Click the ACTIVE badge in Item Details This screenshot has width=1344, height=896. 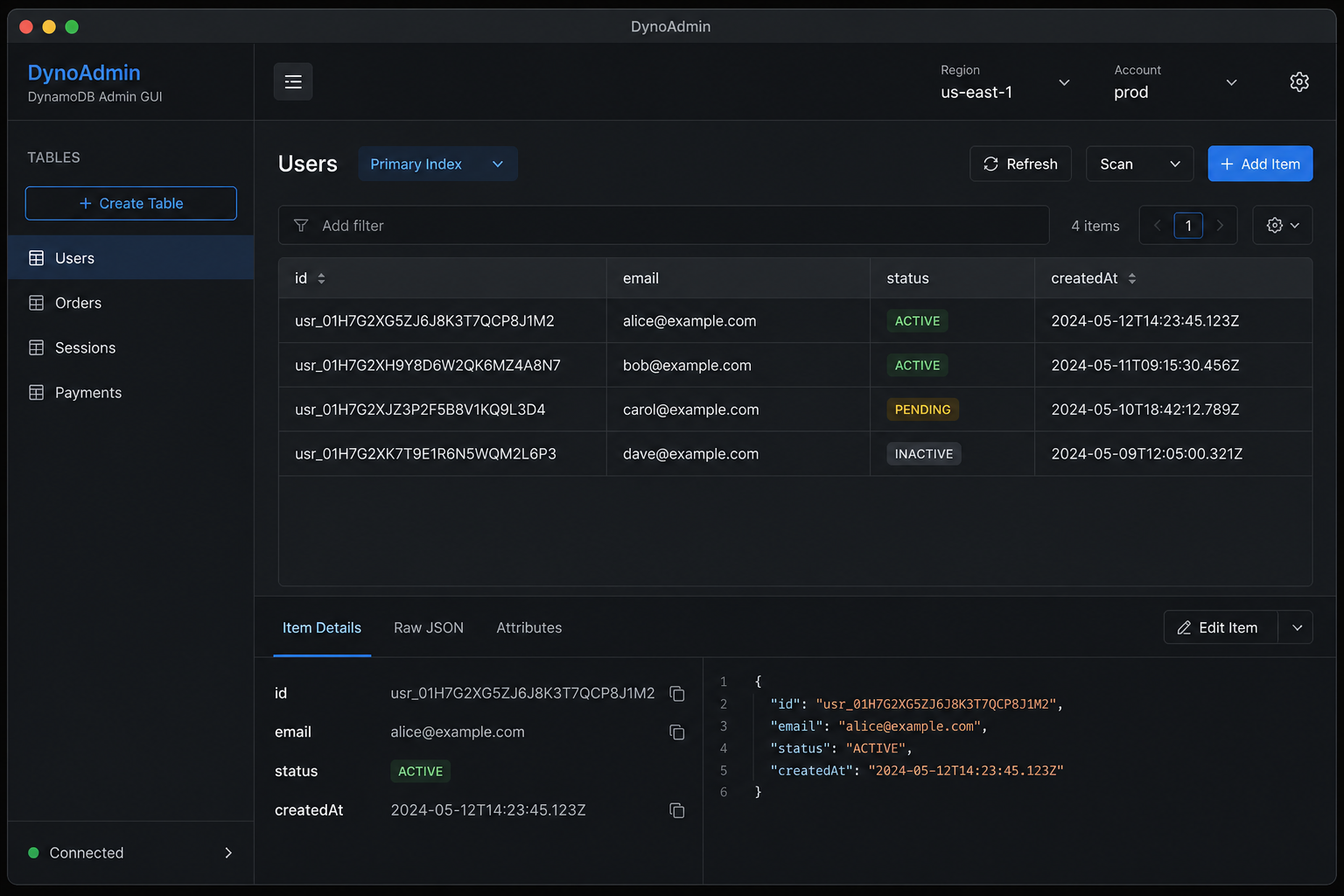pyautogui.click(x=421, y=772)
